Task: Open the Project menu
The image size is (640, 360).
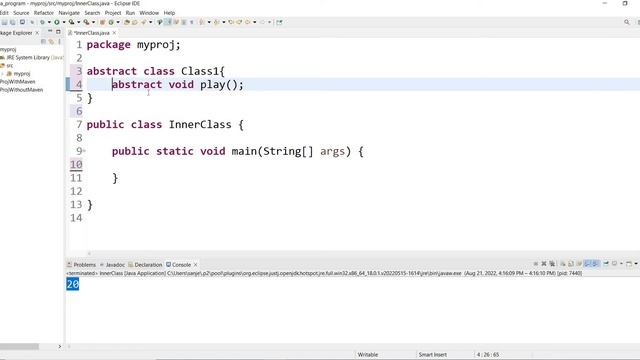Action: click(x=113, y=13)
